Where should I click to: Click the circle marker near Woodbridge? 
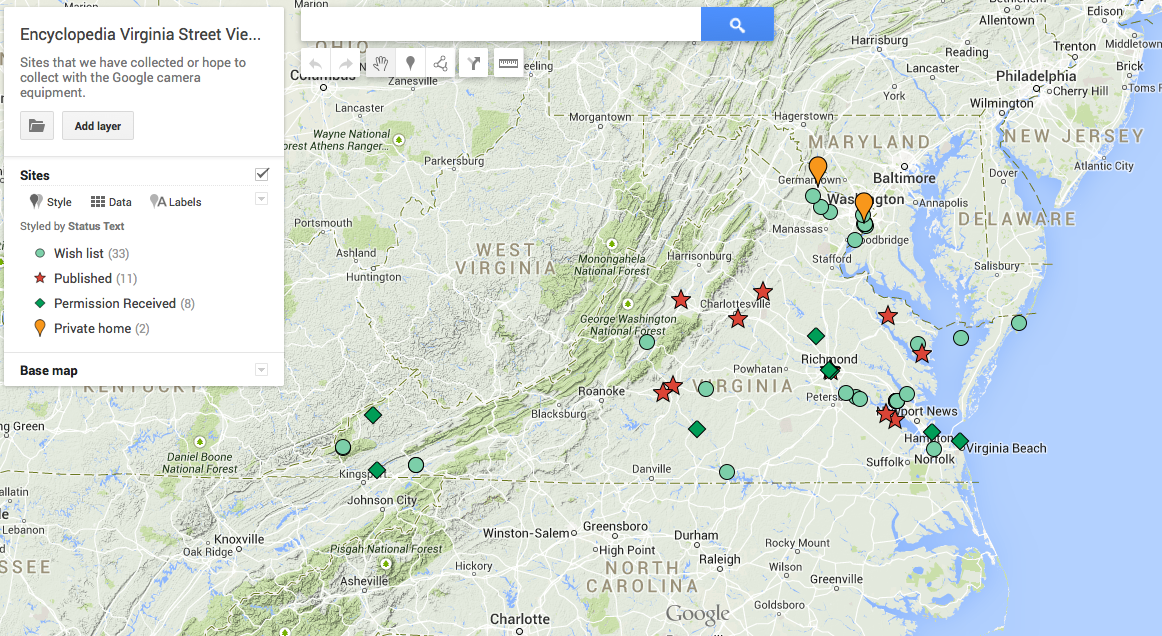pyautogui.click(x=854, y=240)
